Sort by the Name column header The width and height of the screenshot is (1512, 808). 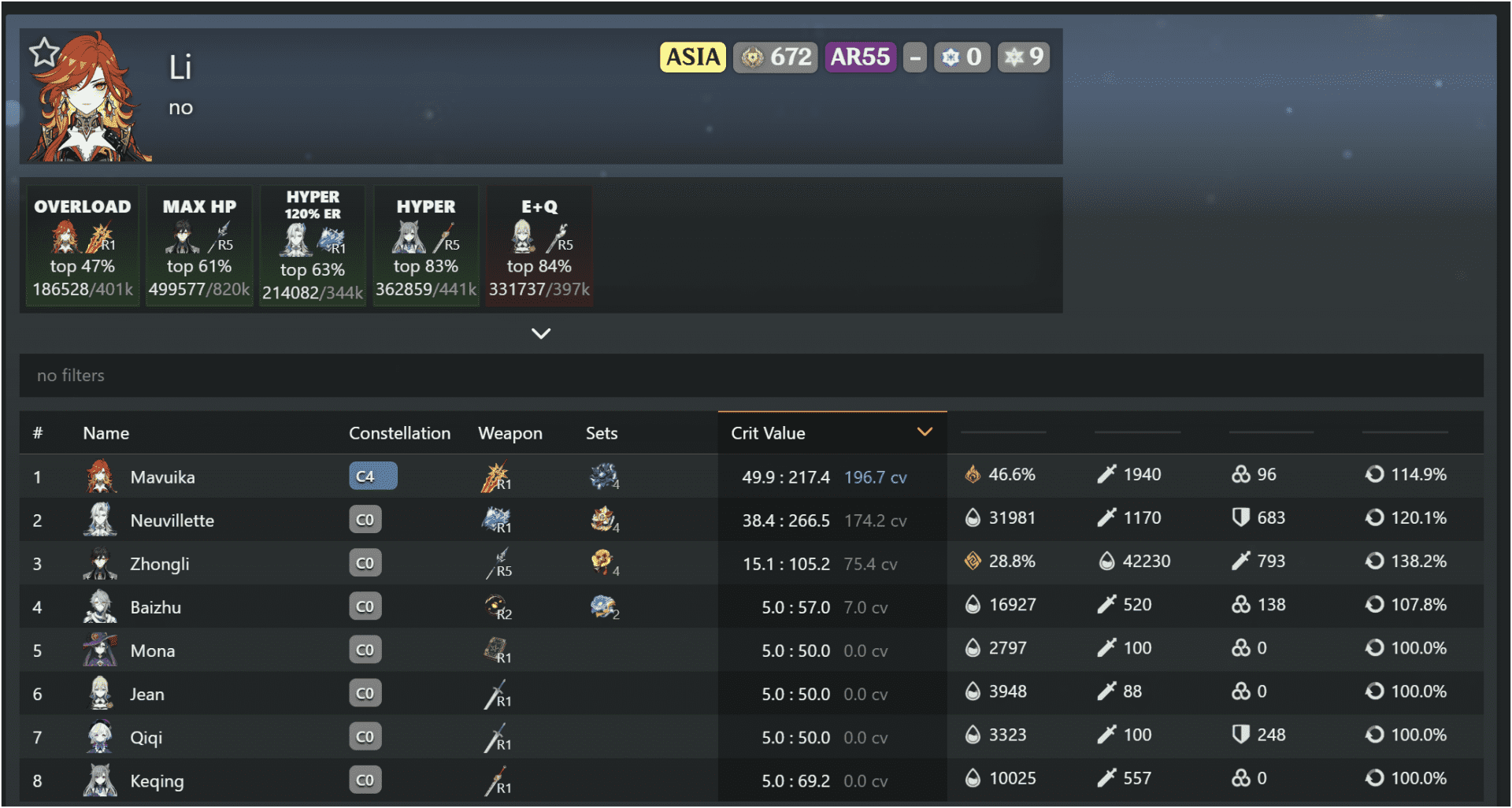(106, 433)
